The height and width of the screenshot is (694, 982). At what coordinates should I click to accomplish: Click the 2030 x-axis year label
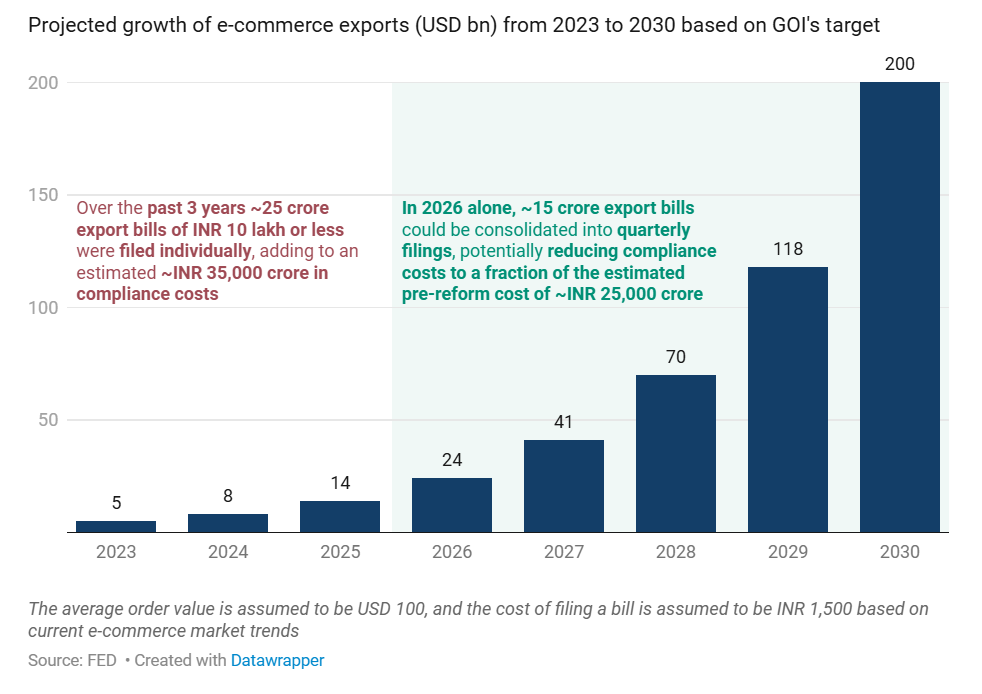coord(899,552)
